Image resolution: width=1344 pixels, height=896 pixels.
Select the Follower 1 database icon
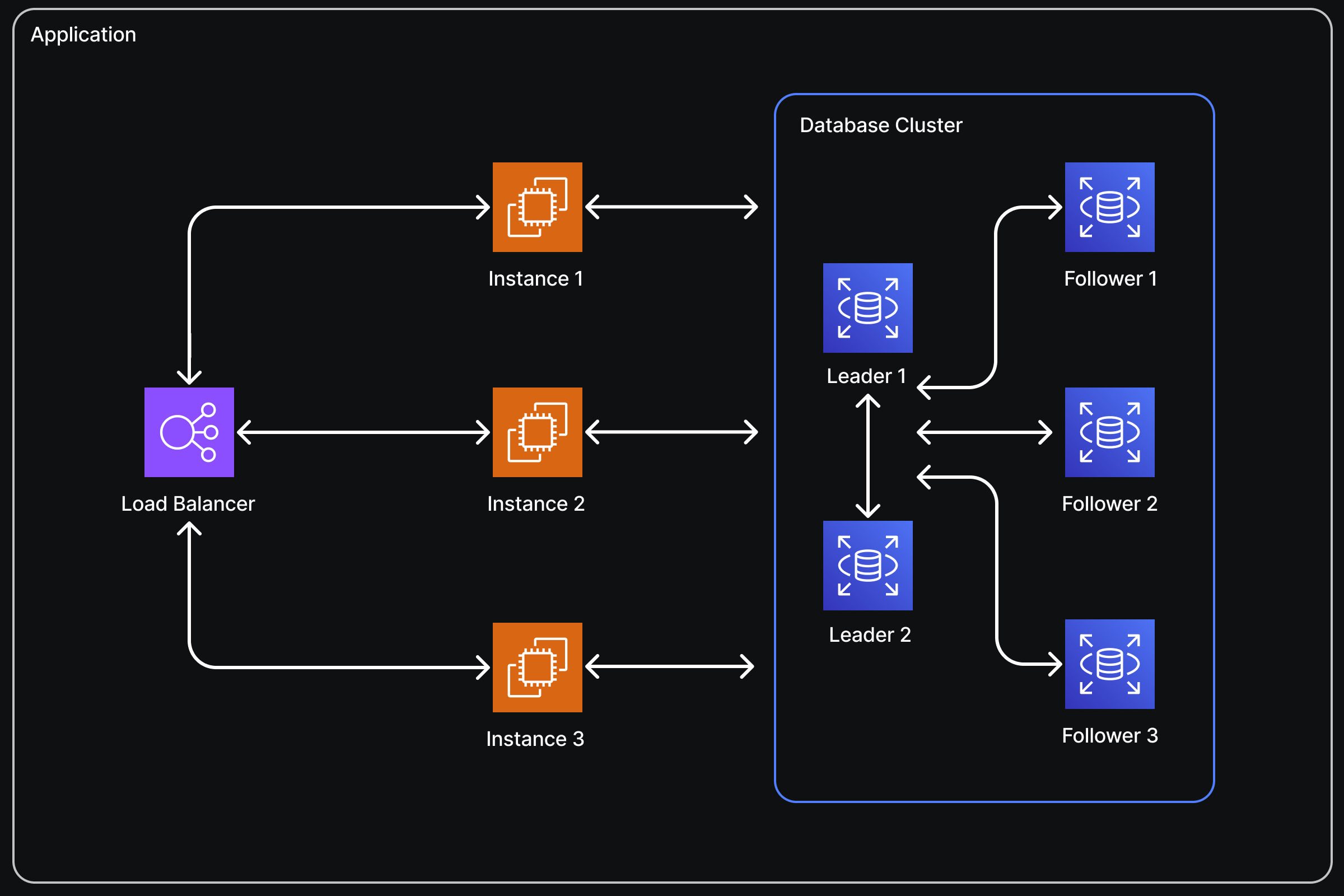click(1109, 207)
